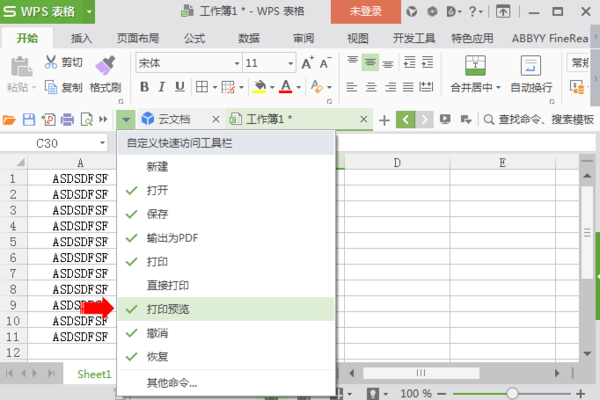This screenshot has height=400, width=600.
Task: Apply cell borders icon
Action: pyautogui.click(x=202, y=87)
